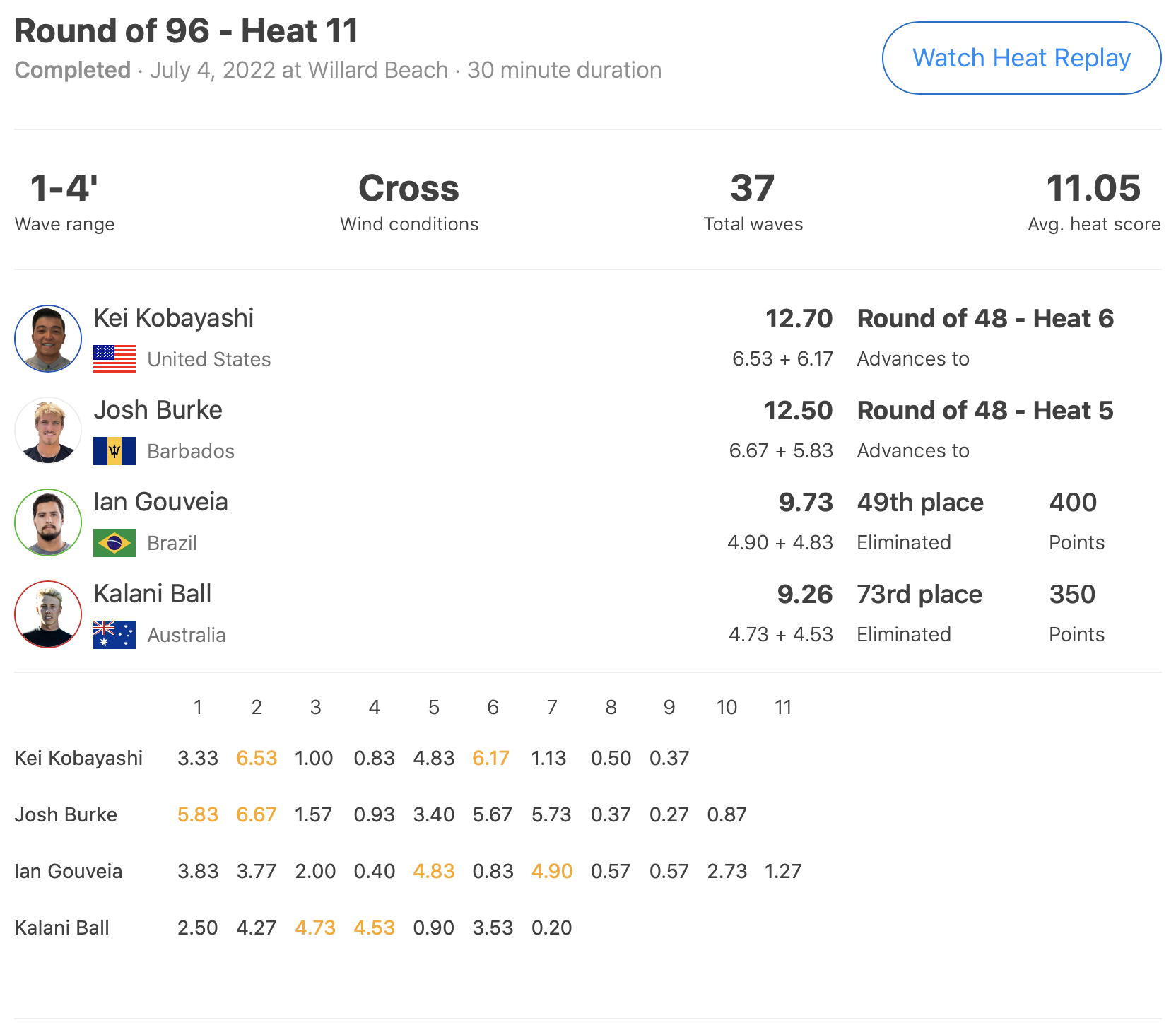1176x1035 pixels.
Task: Open the Round of 48 - Heat 5 link
Action: [x=985, y=411]
